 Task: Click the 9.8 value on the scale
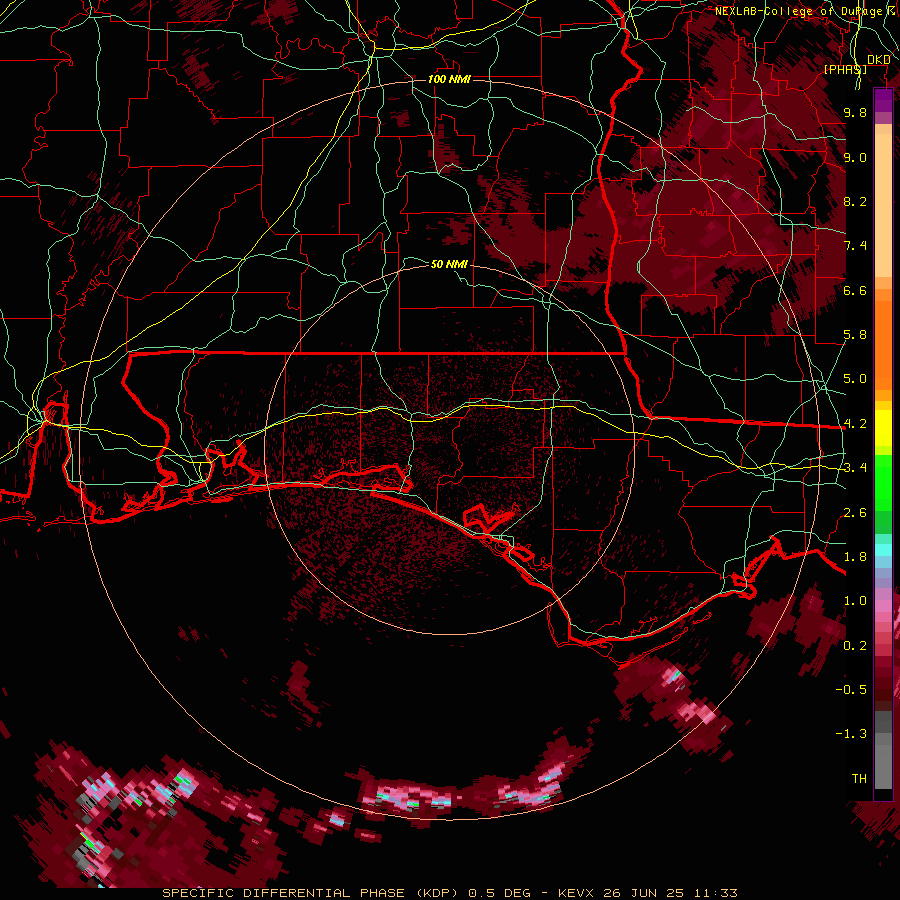pyautogui.click(x=855, y=112)
